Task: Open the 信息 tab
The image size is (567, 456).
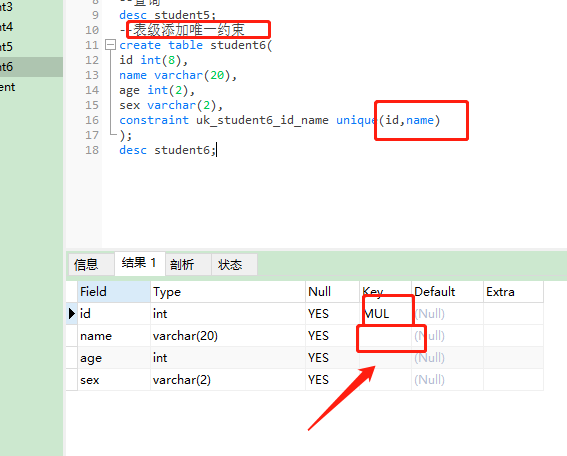Action: [91, 264]
